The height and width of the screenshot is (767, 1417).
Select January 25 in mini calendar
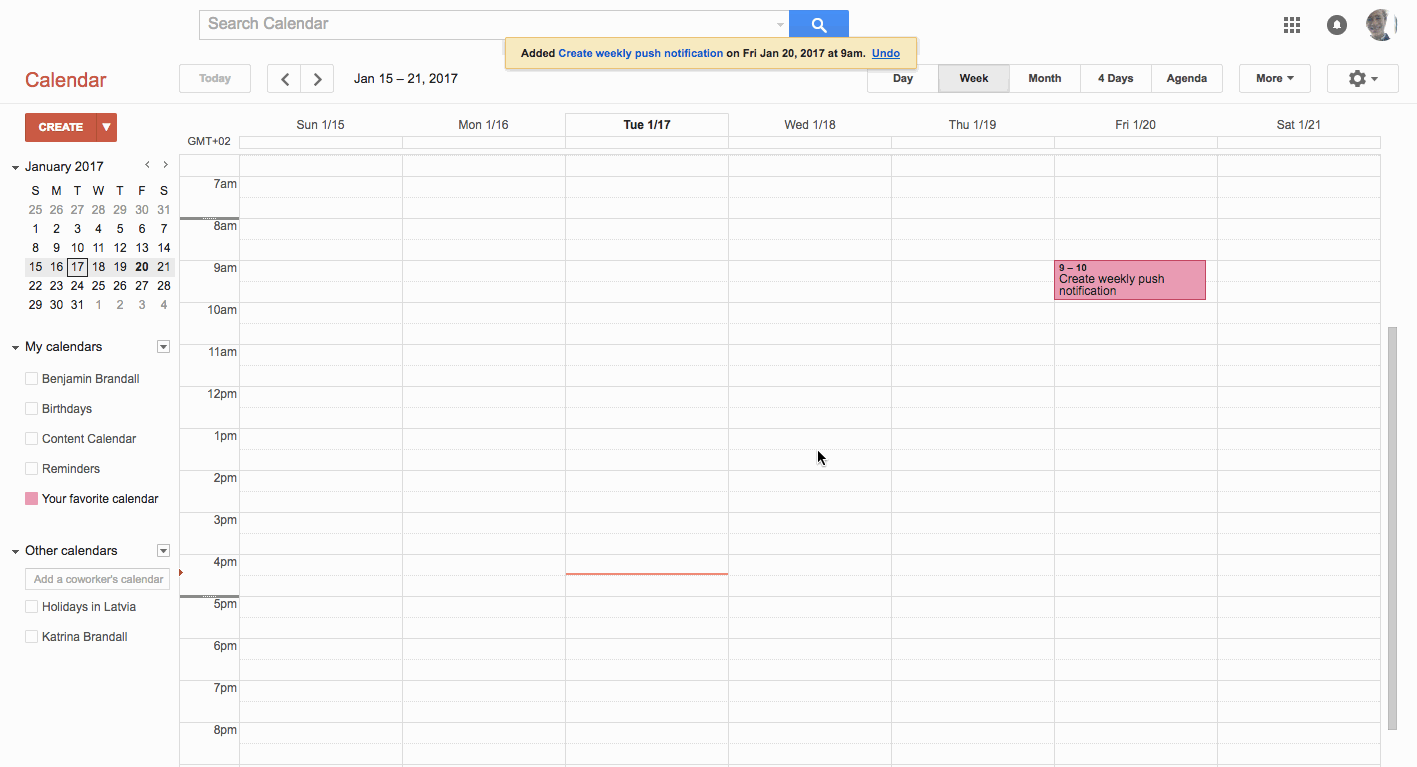[x=99, y=286]
